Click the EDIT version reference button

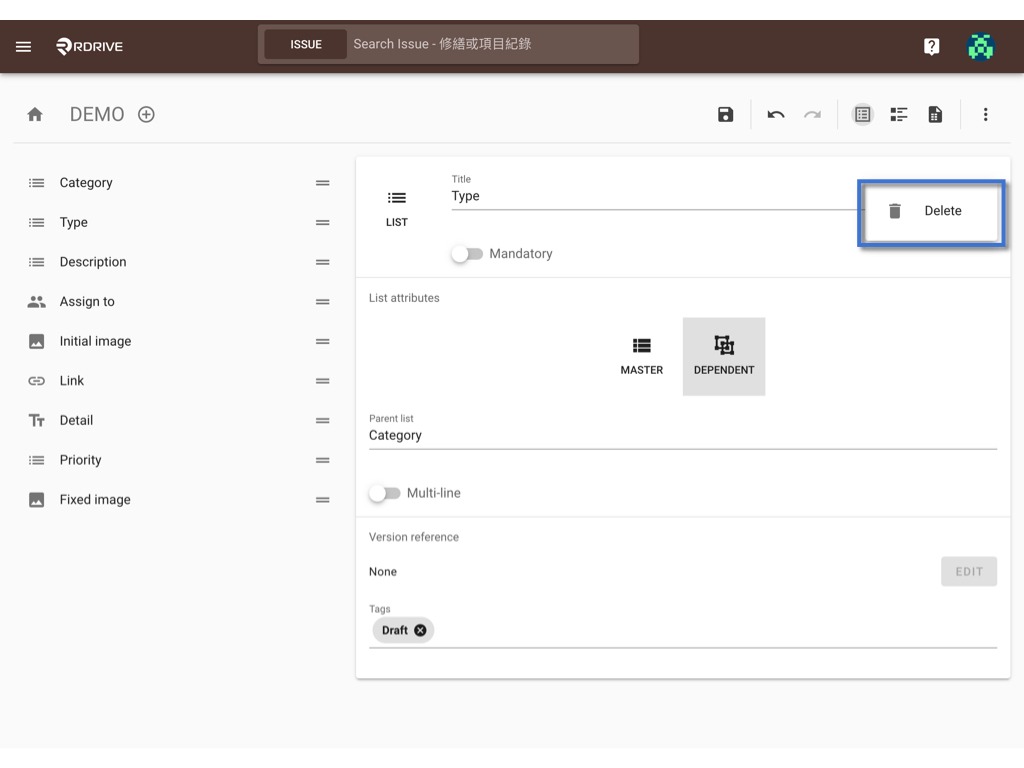pos(968,571)
